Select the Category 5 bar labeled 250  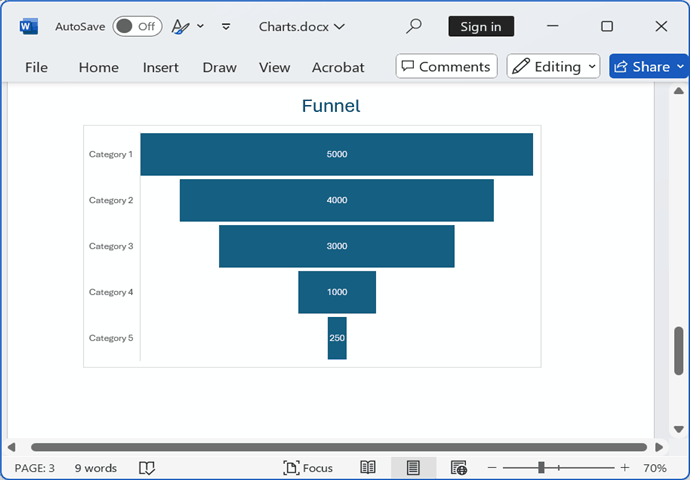point(337,338)
